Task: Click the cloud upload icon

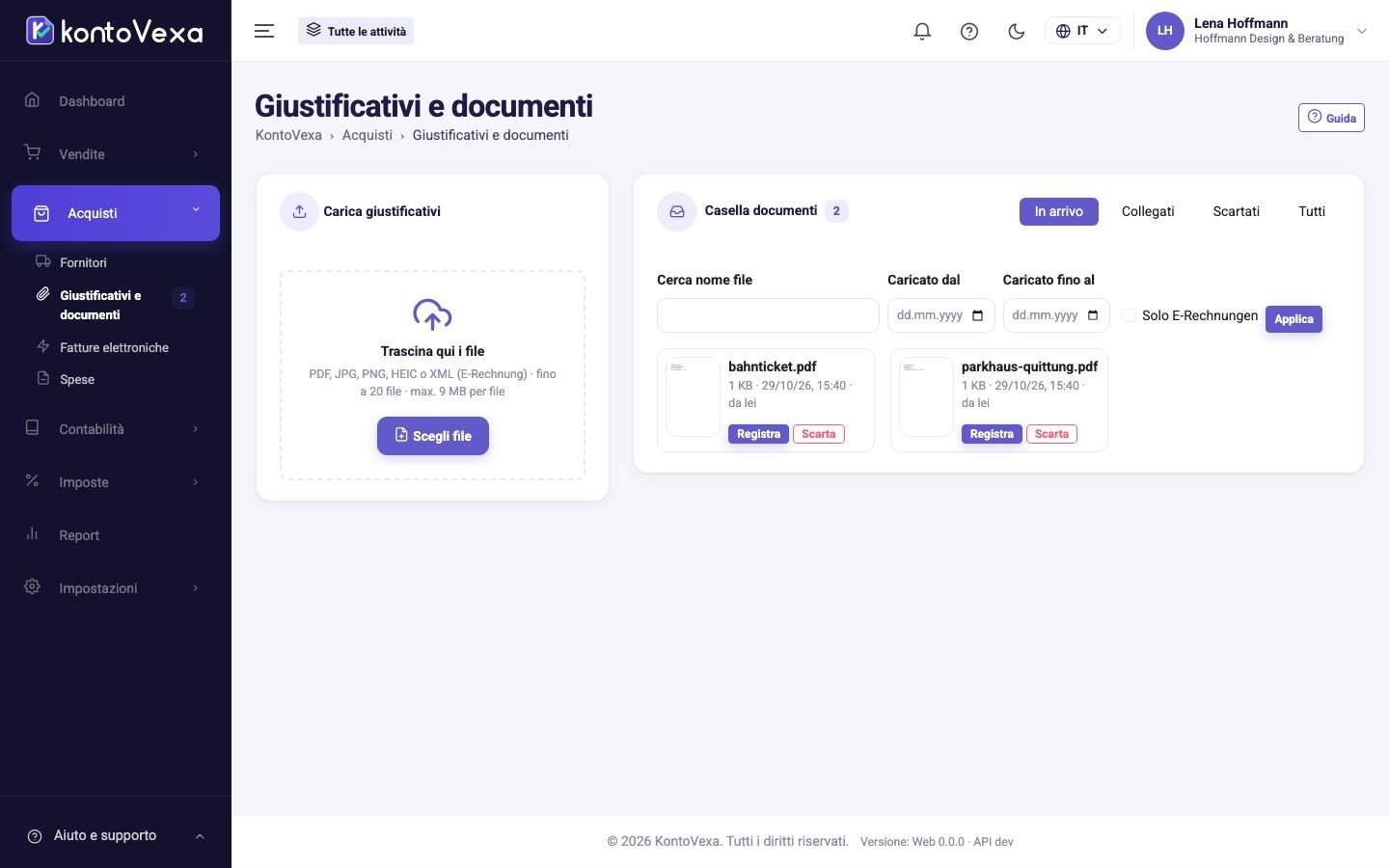Action: 432,314
